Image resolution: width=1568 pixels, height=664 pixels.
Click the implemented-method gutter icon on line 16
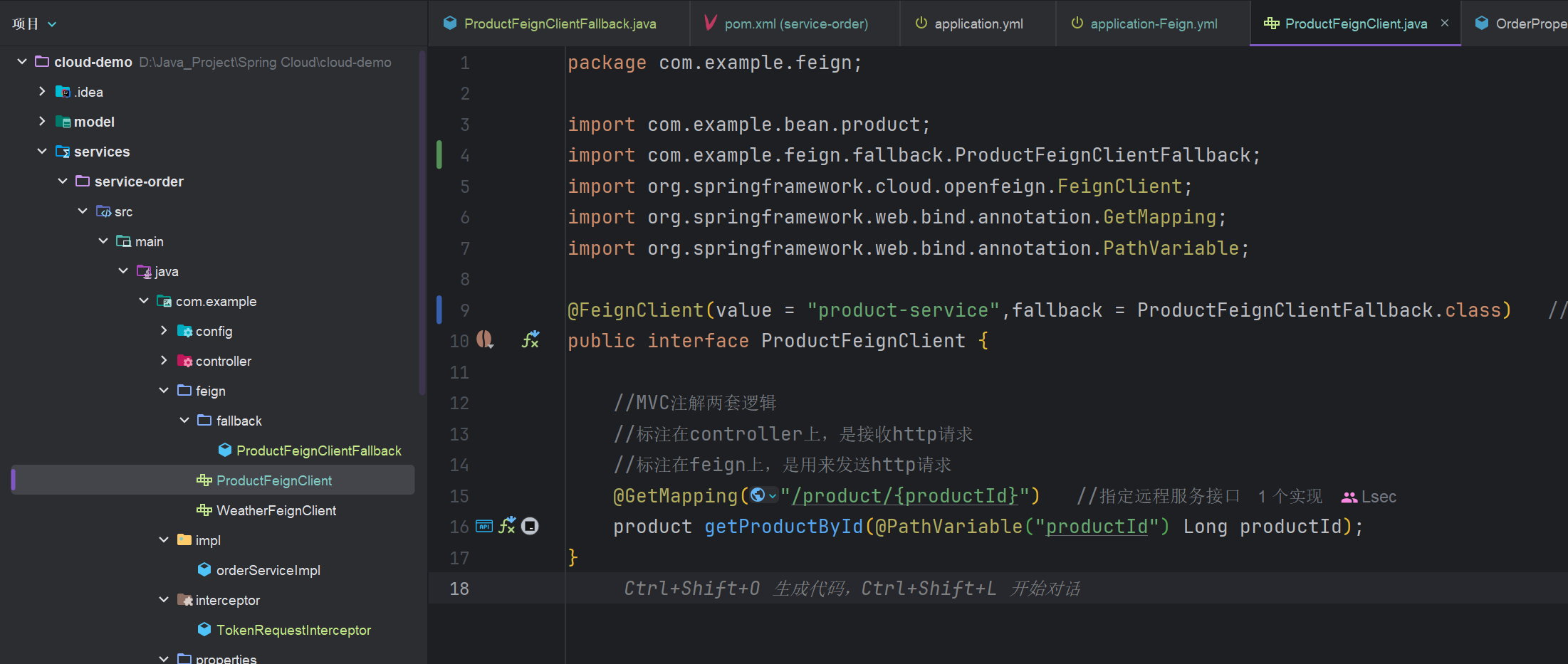point(507,527)
